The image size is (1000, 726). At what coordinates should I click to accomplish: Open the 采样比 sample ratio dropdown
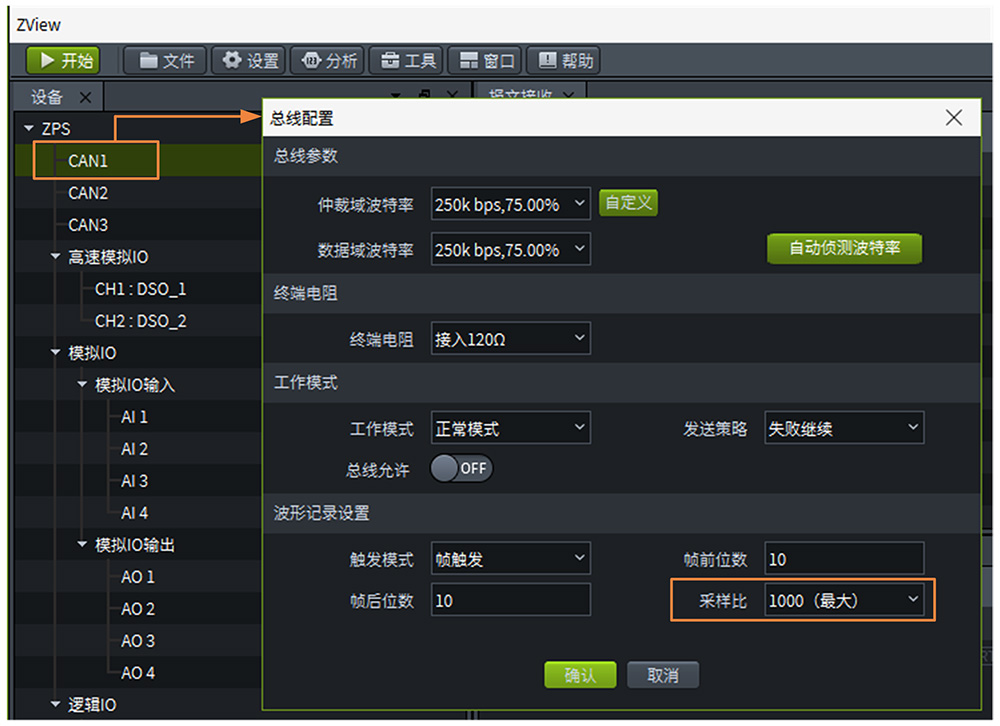(843, 600)
